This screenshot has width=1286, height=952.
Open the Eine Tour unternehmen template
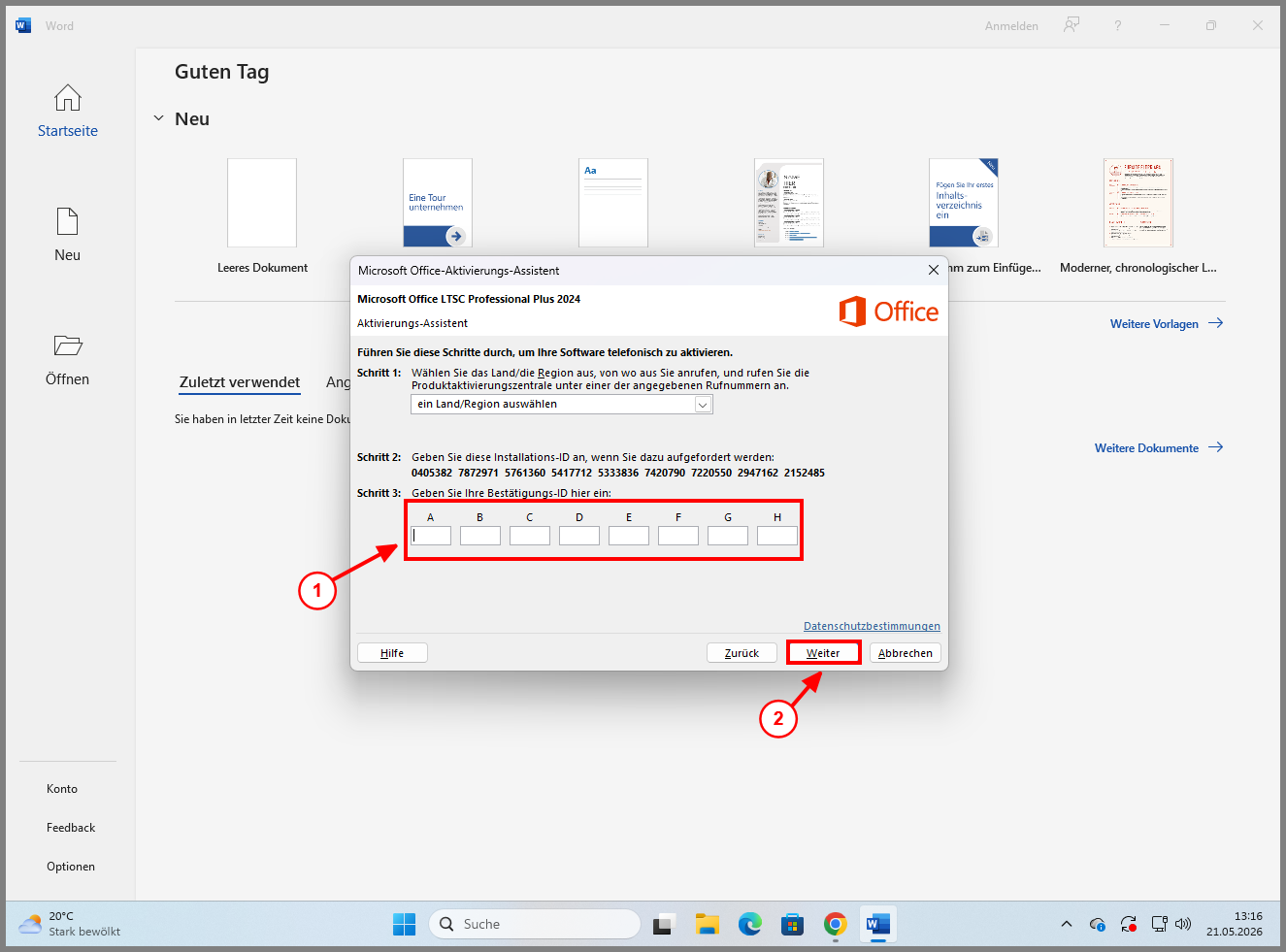tap(438, 203)
